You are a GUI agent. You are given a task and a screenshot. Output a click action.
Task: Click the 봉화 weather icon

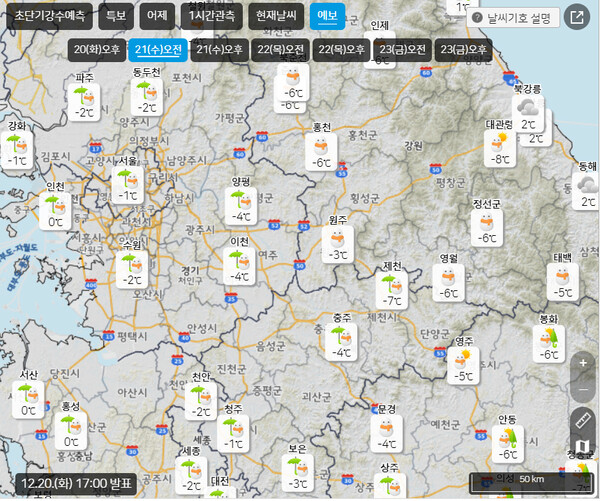(549, 344)
